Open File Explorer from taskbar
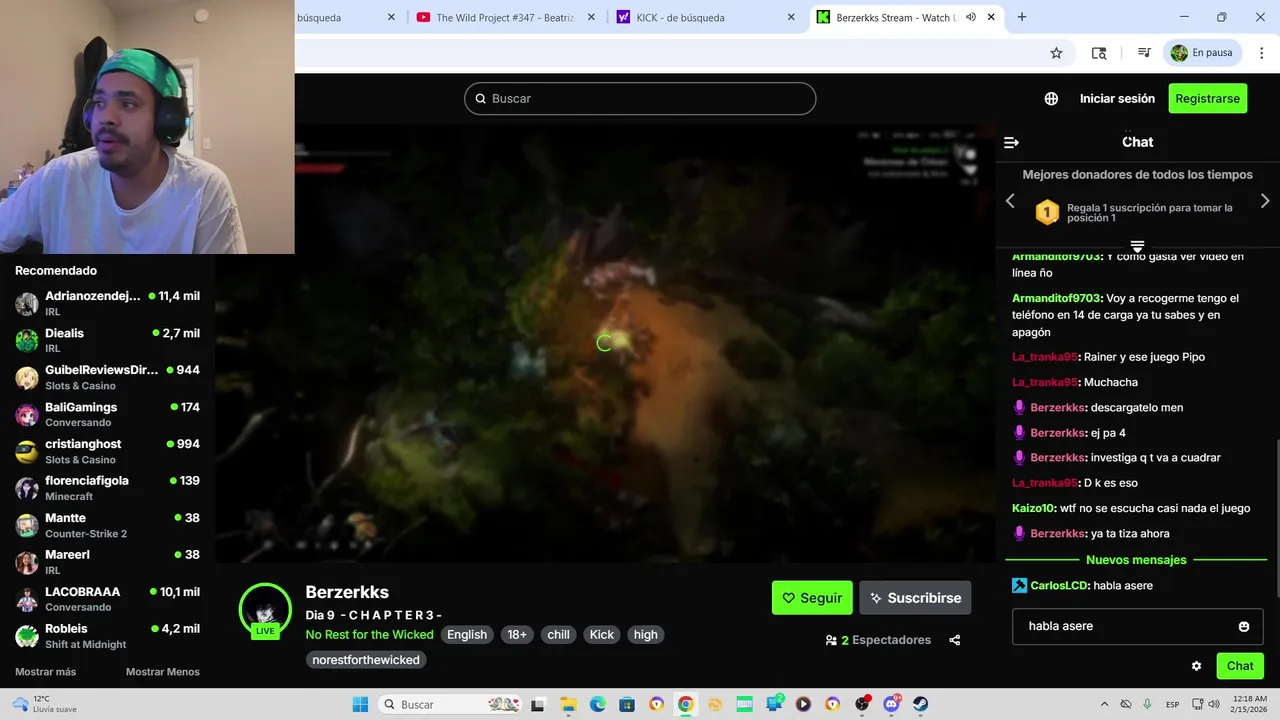1280x720 pixels. point(568,704)
